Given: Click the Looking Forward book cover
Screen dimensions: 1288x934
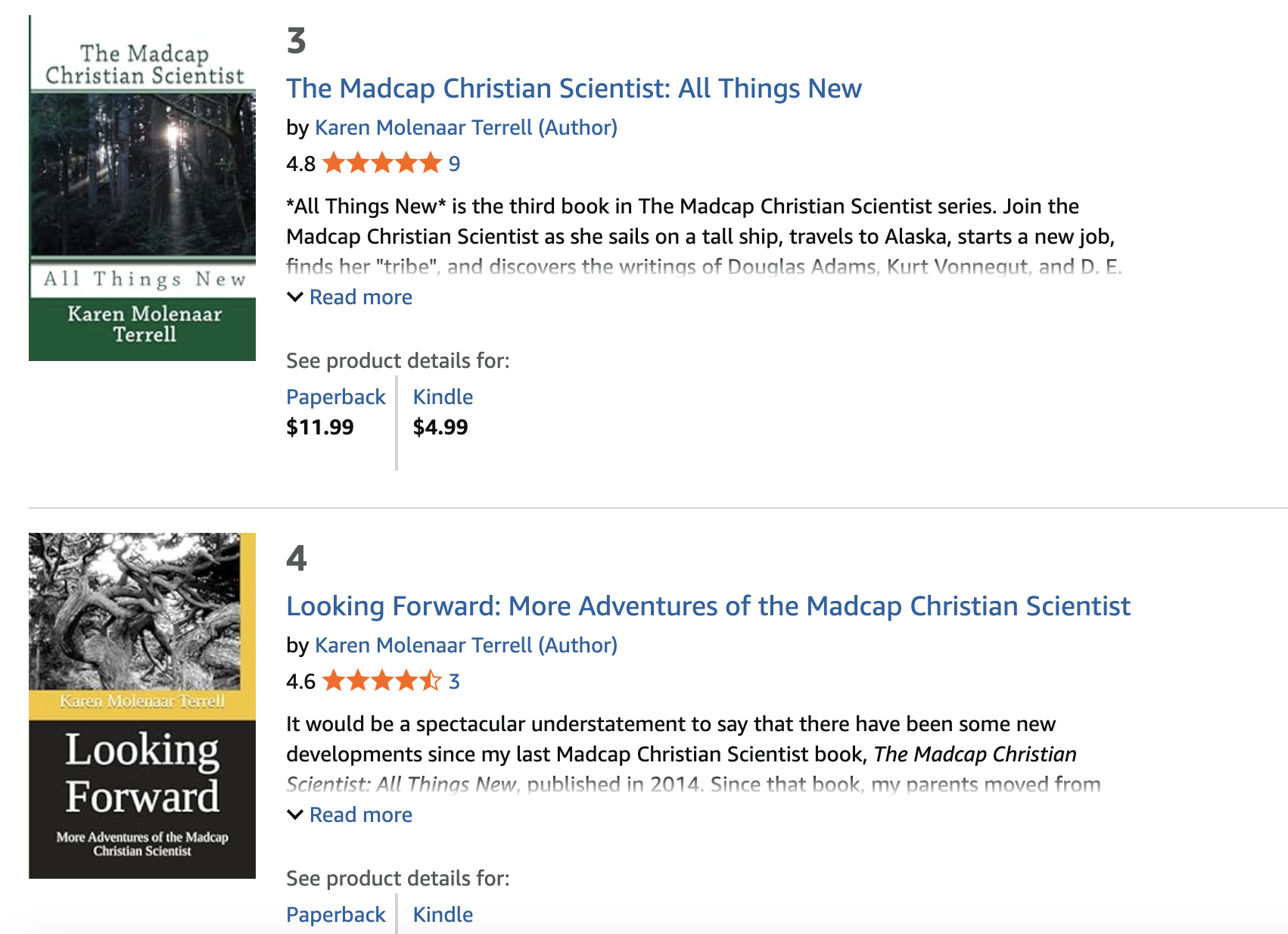Looking at the screenshot, I should tap(142, 705).
